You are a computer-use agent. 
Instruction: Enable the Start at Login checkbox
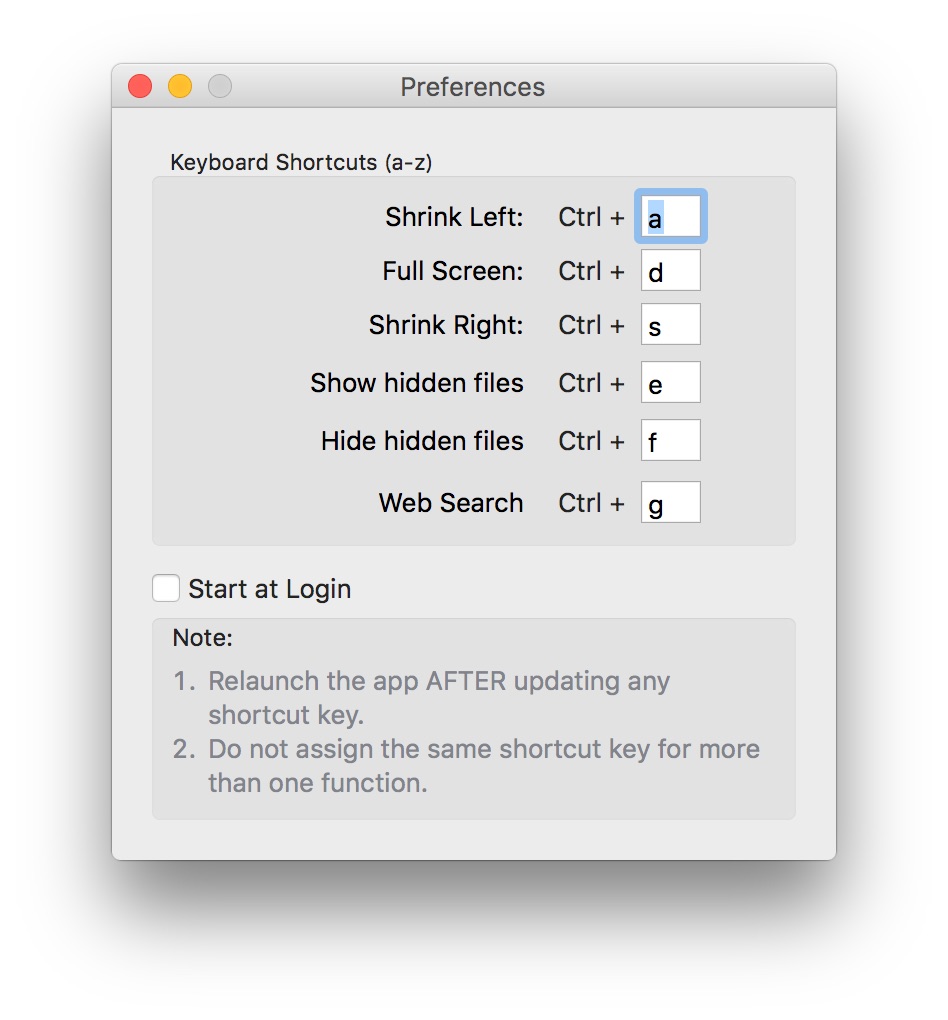[x=167, y=589]
